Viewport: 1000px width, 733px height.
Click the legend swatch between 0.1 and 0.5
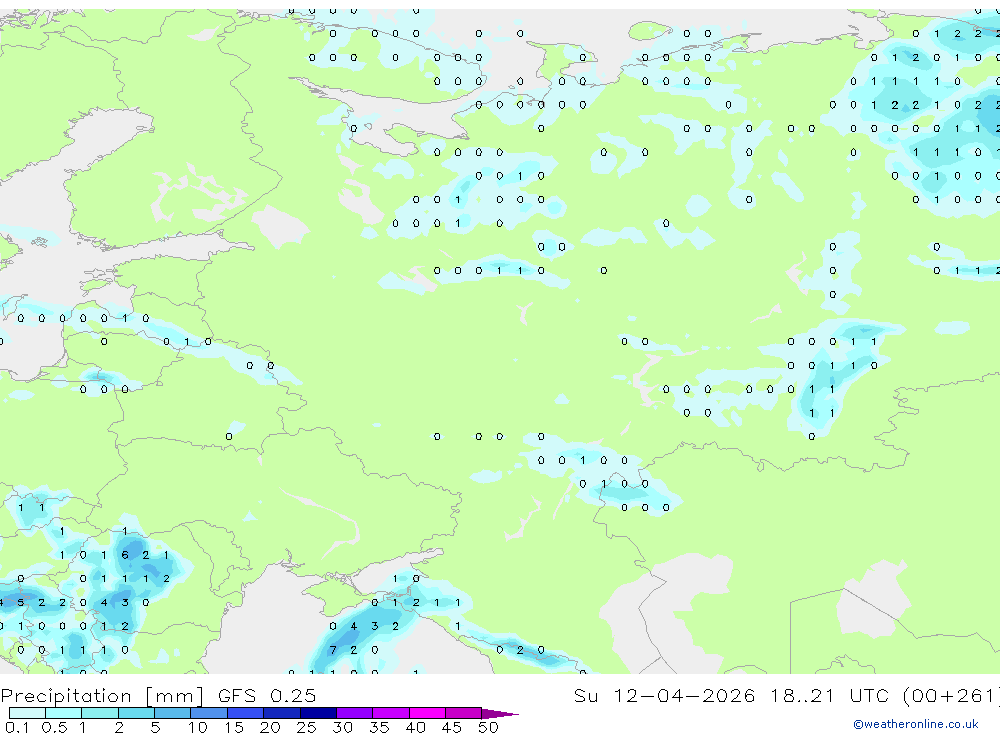27,713
